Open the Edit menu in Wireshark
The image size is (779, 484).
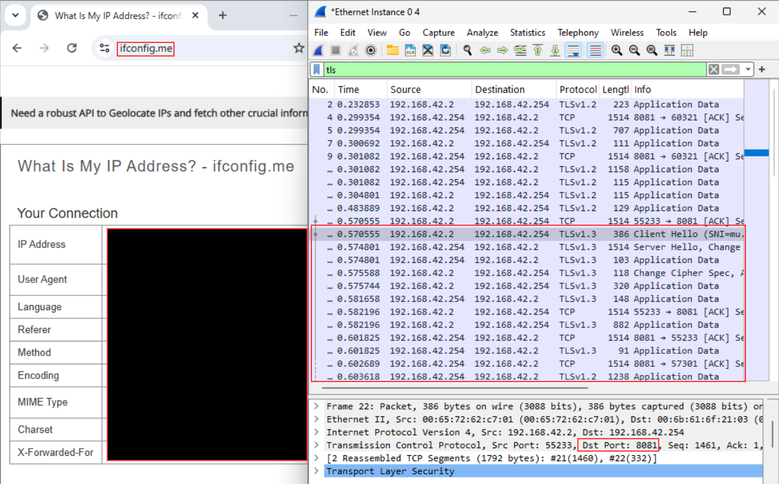point(347,32)
